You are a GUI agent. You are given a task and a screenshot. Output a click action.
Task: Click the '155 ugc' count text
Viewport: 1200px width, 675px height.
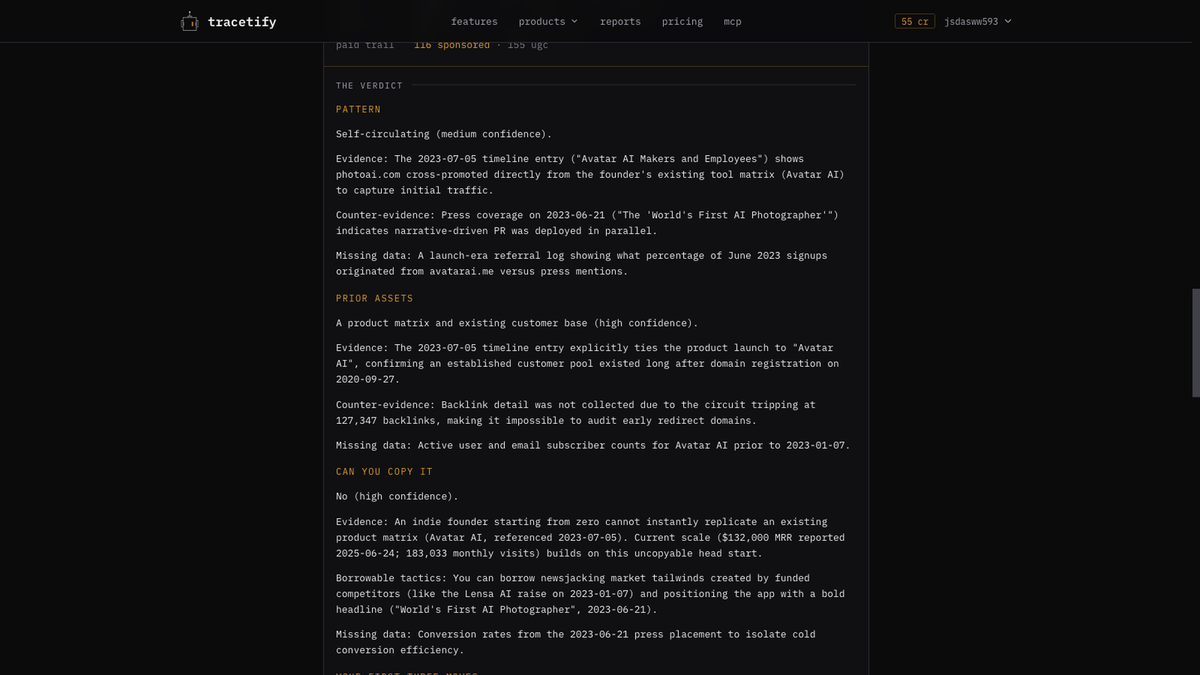(528, 45)
